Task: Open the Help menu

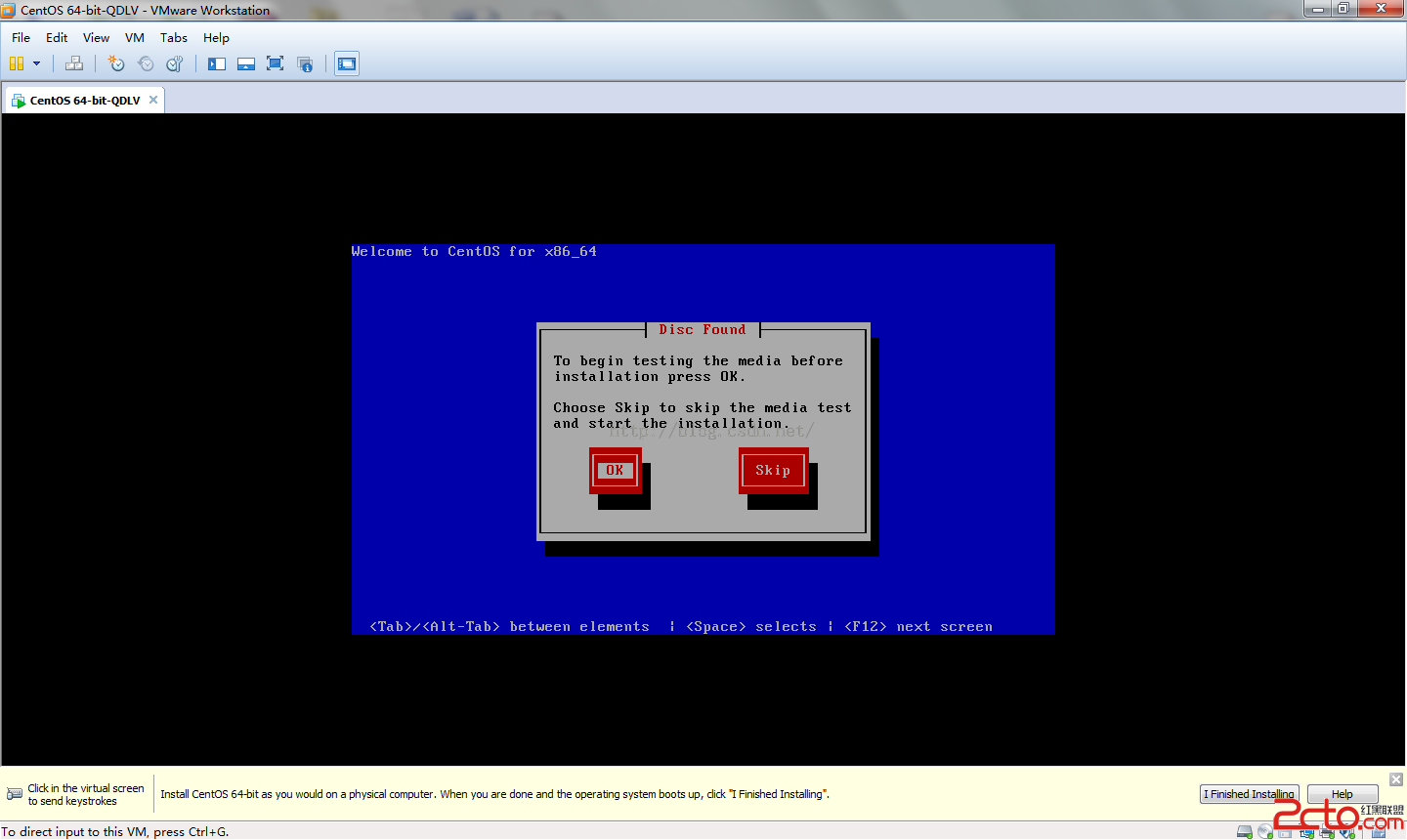Action: click(216, 38)
